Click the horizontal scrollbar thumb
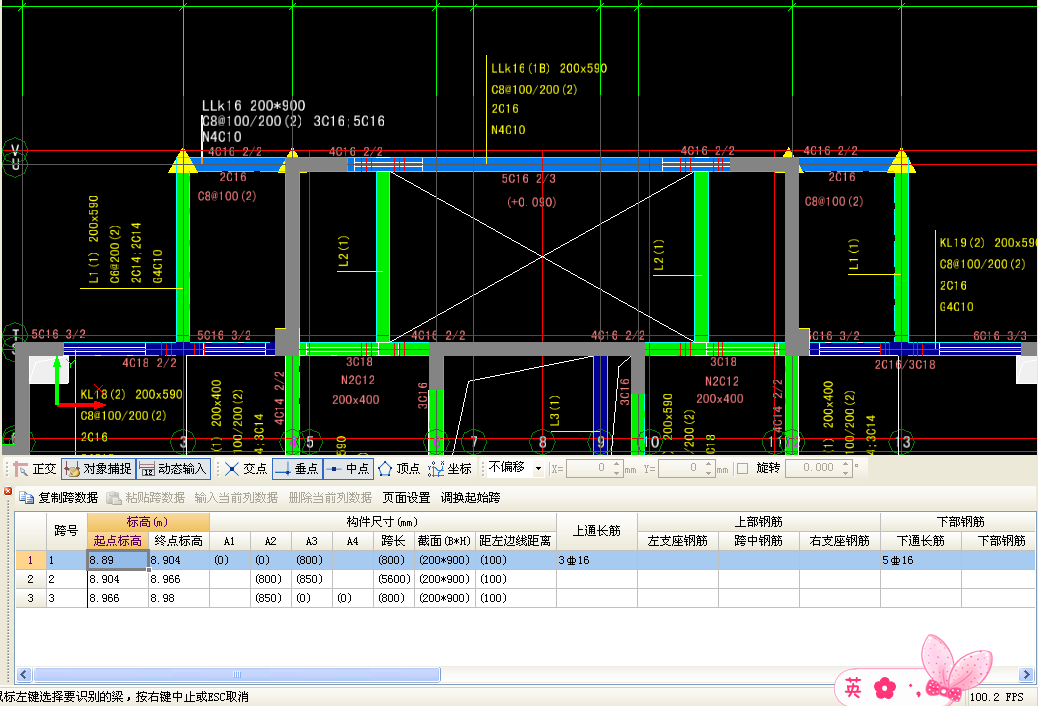1038x706 pixels. pyautogui.click(x=237, y=675)
